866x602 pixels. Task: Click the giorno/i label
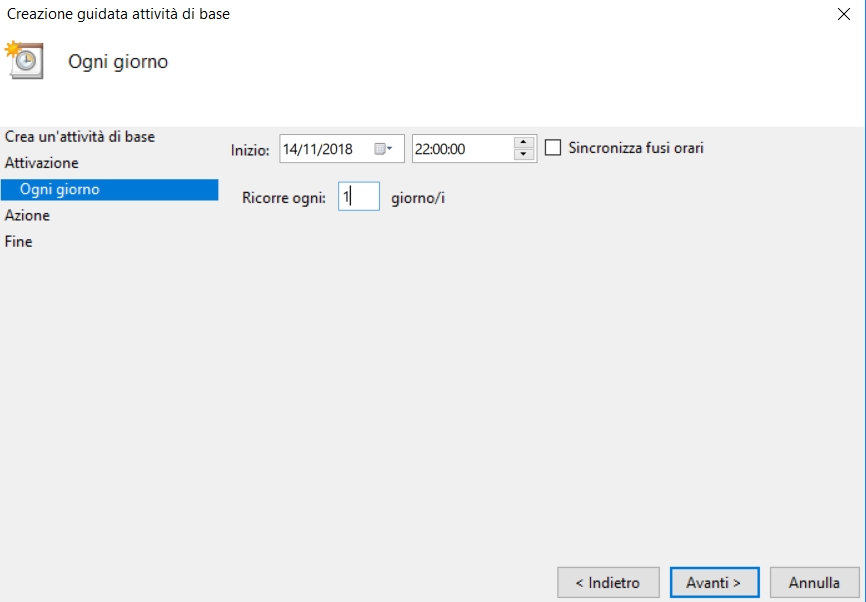pos(418,198)
